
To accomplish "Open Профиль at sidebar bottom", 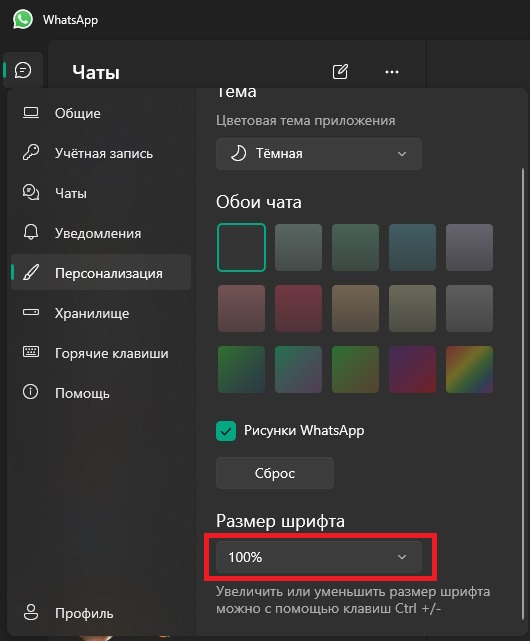I will click(x=101, y=612).
